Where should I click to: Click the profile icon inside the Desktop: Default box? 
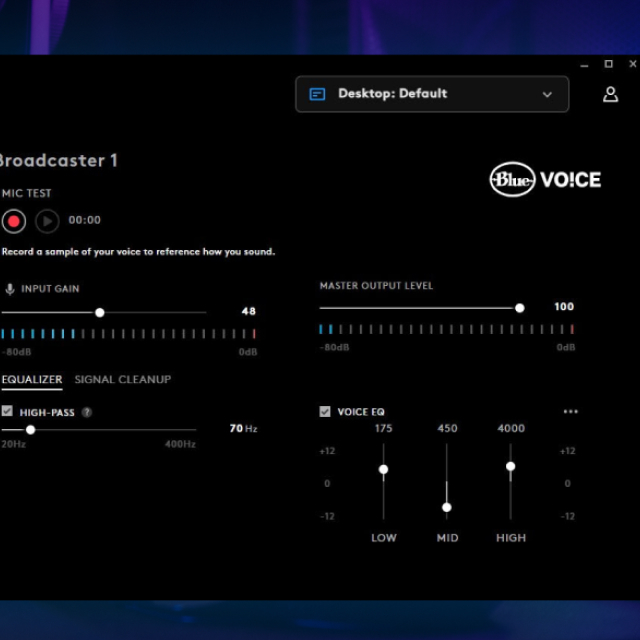point(317,94)
